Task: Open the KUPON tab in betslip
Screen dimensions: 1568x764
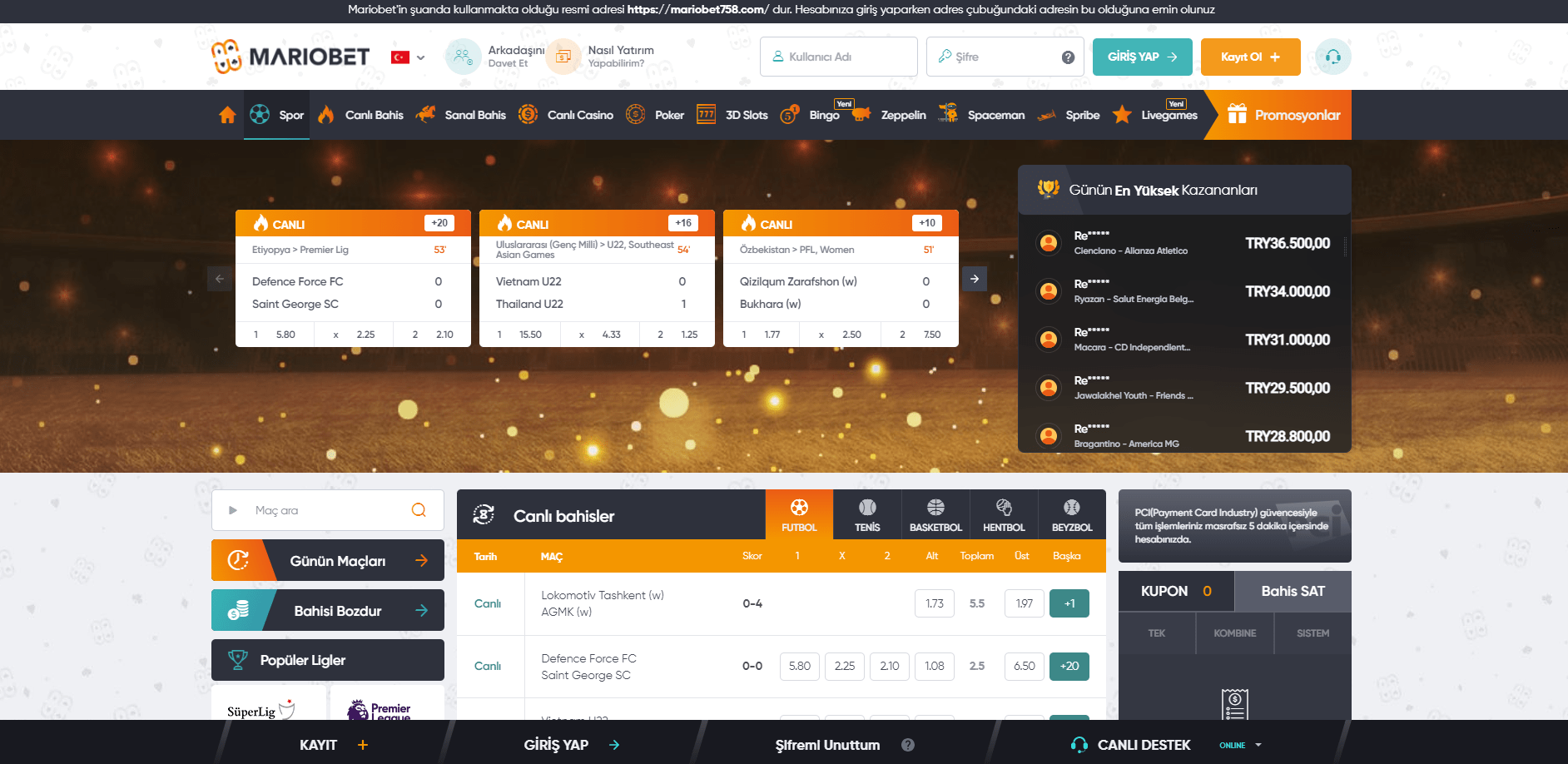Action: 1176,591
